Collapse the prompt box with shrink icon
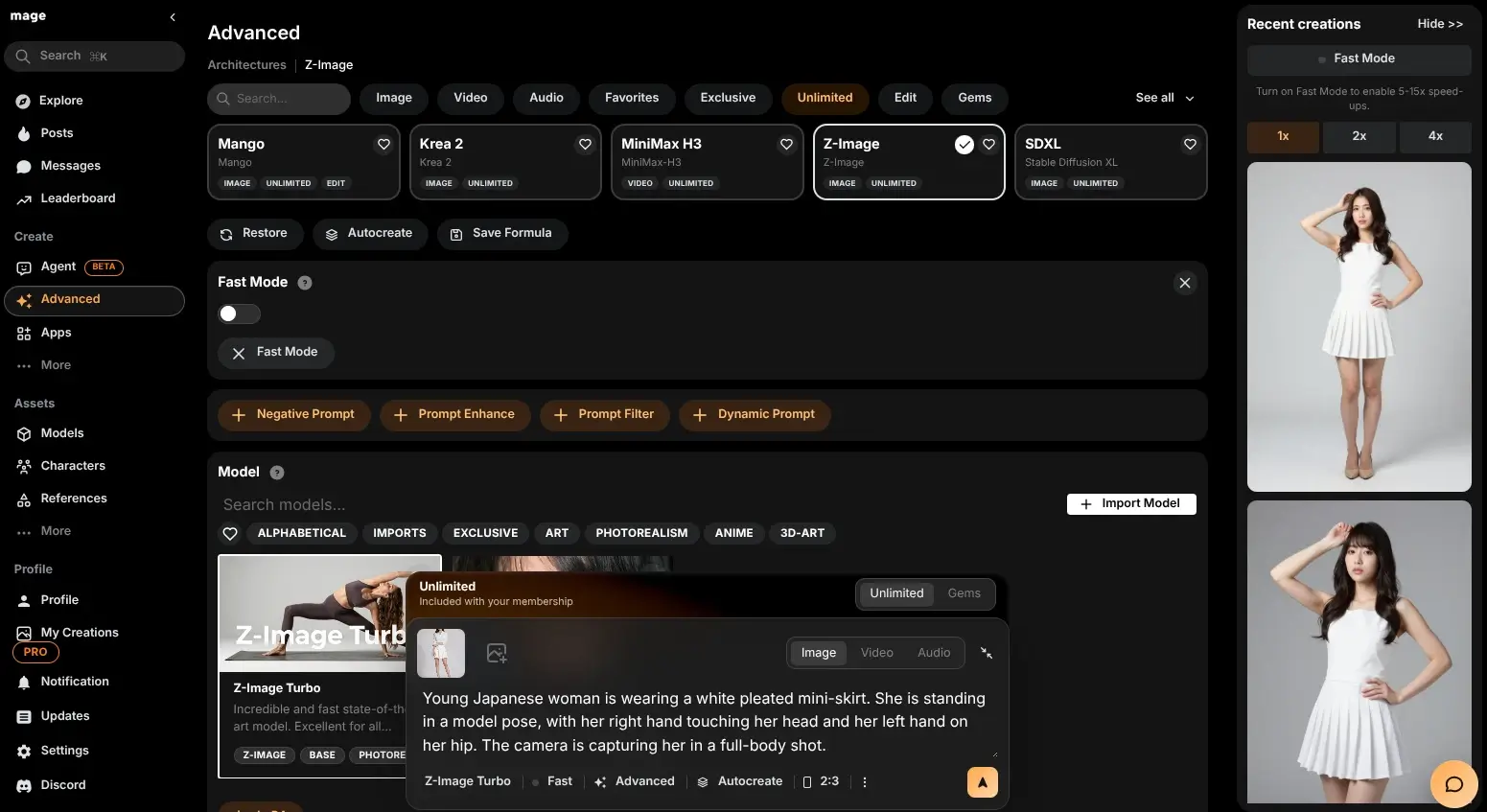 987,653
